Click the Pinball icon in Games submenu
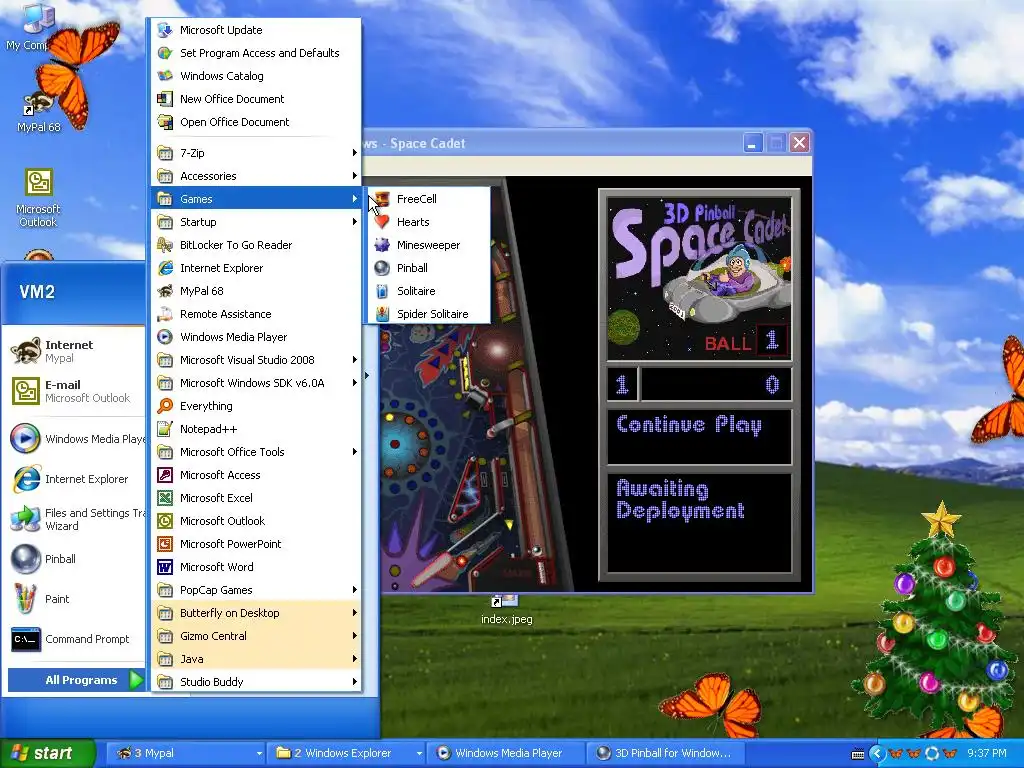The height and width of the screenshot is (768, 1024). pos(382,268)
